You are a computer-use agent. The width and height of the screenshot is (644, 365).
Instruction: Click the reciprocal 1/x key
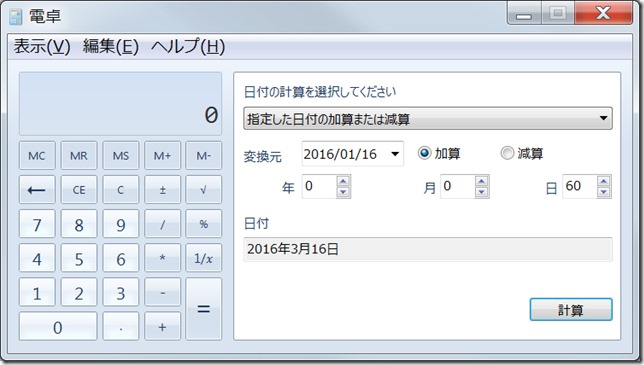coord(204,258)
